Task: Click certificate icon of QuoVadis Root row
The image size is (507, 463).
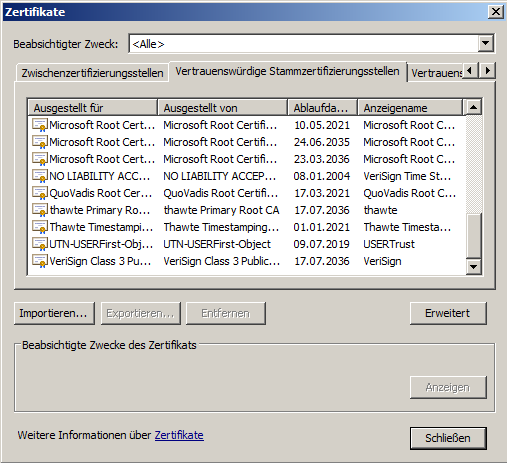Action: (39, 193)
